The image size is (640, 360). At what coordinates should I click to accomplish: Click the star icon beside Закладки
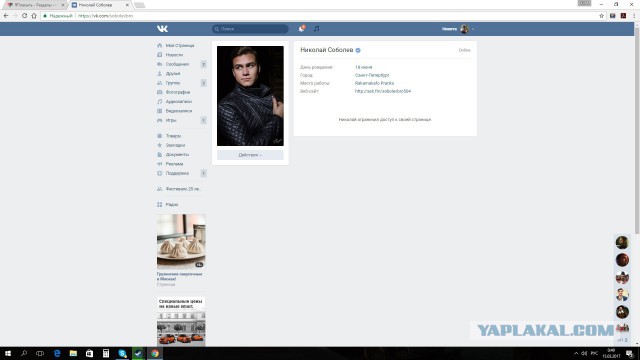(x=160, y=145)
